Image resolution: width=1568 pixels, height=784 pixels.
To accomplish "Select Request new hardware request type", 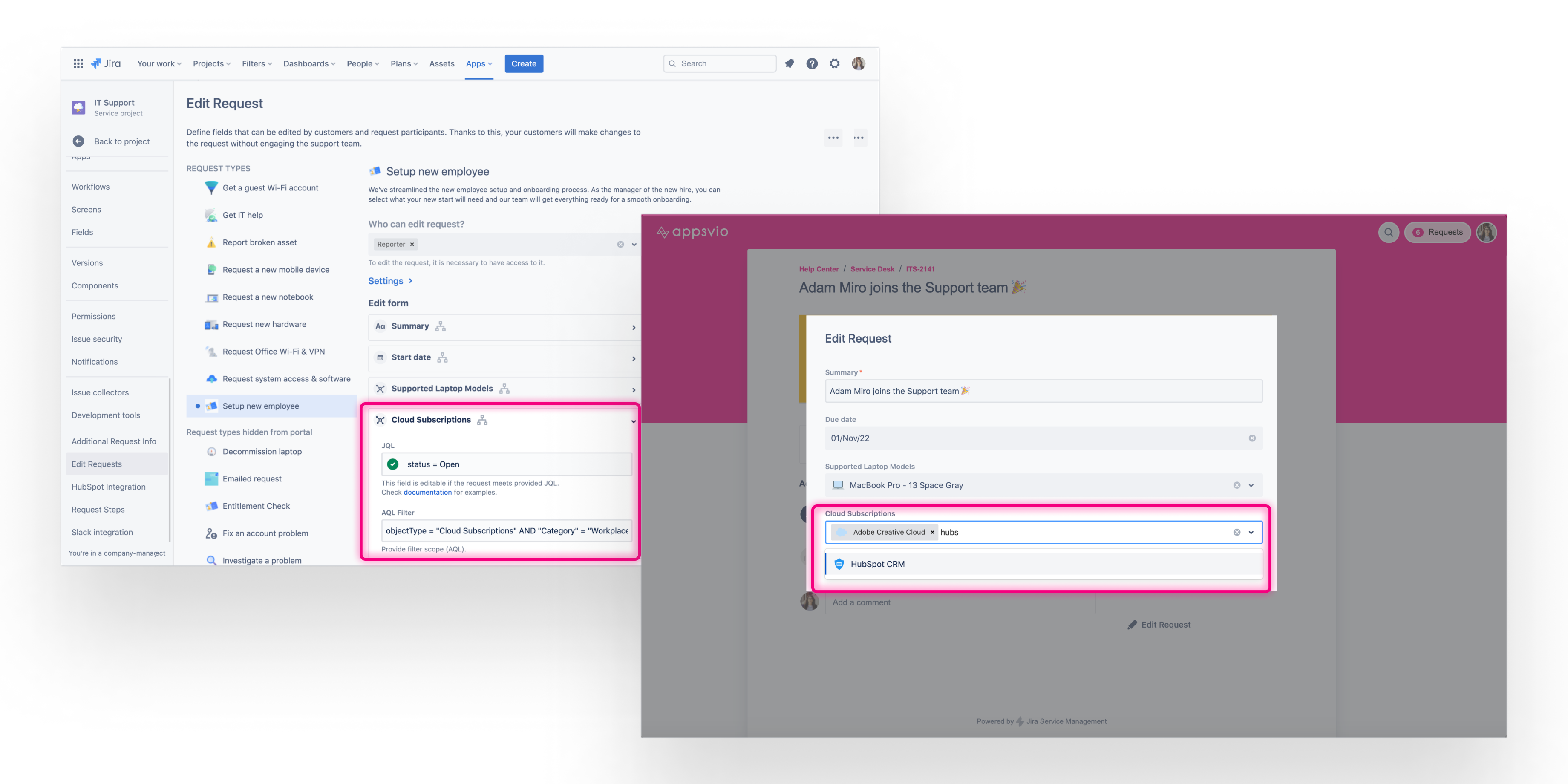I will 264,324.
